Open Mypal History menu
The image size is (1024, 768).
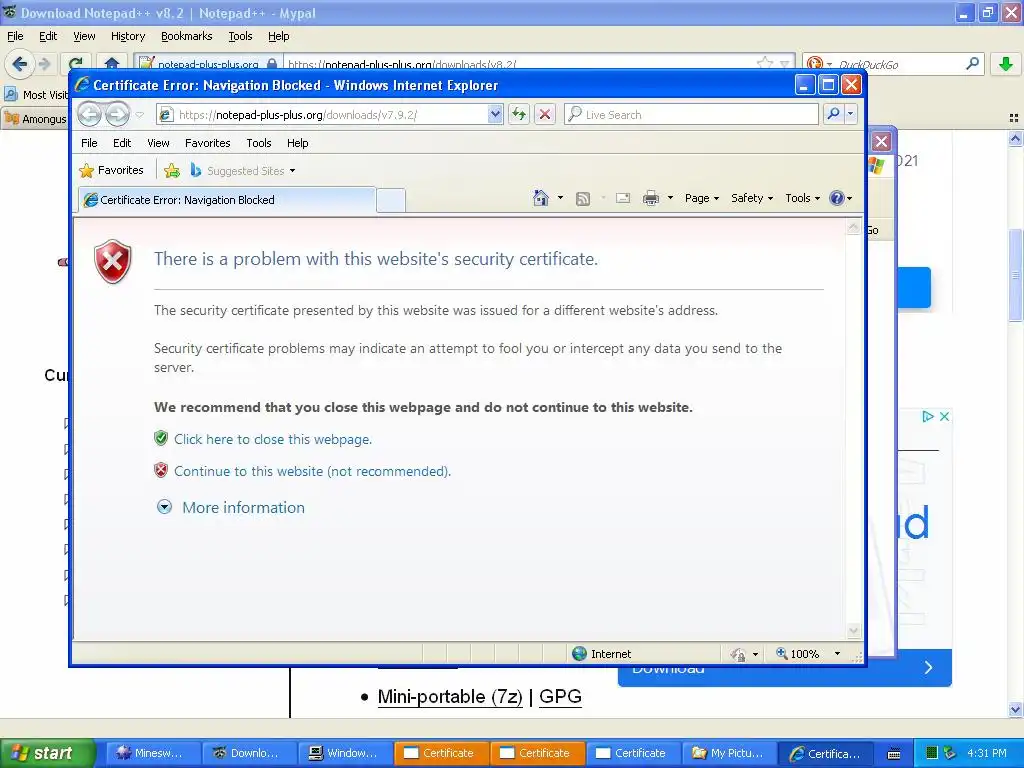tap(127, 36)
